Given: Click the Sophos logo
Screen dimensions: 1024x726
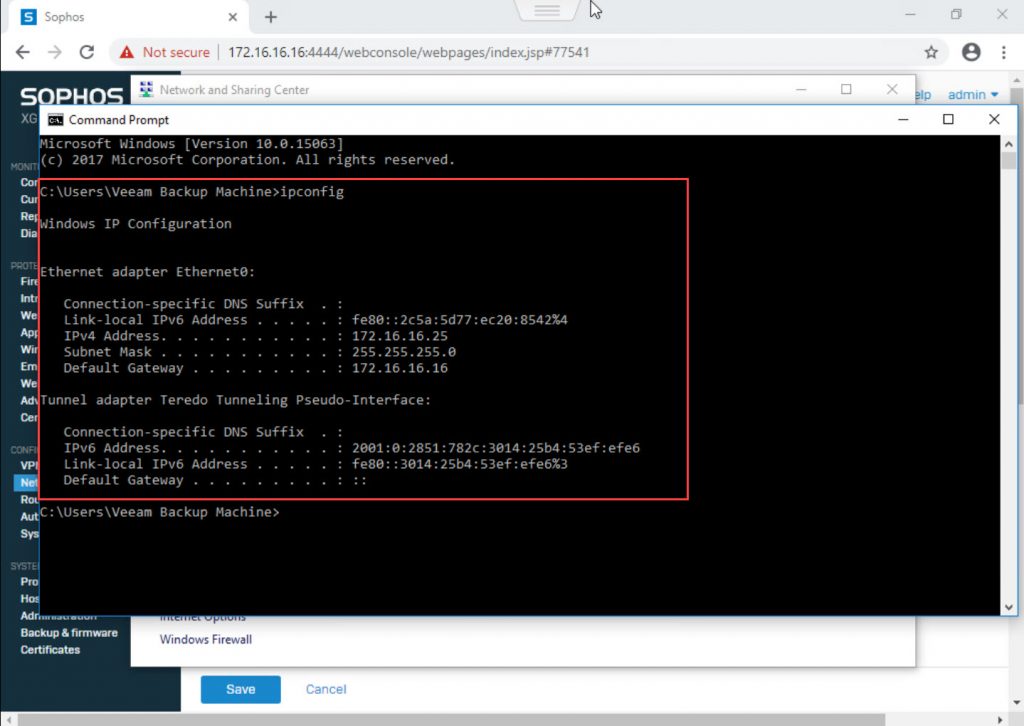Looking at the screenshot, I should (x=72, y=97).
